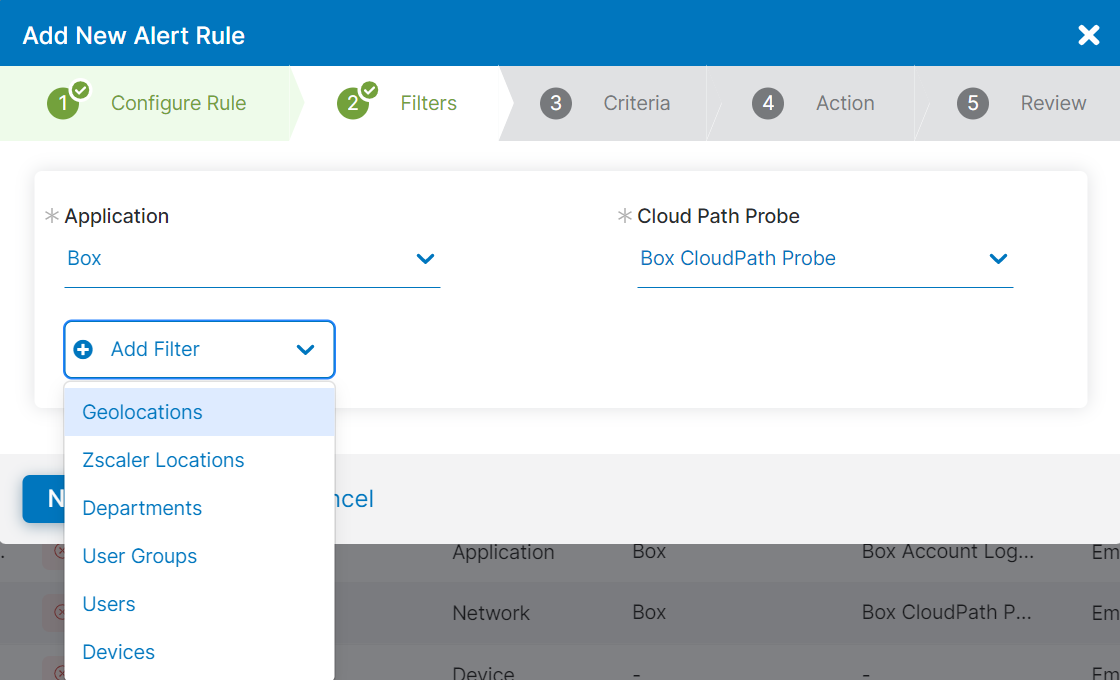The image size is (1120, 680).
Task: Select Departments from filter list
Action: pyautogui.click(x=142, y=508)
